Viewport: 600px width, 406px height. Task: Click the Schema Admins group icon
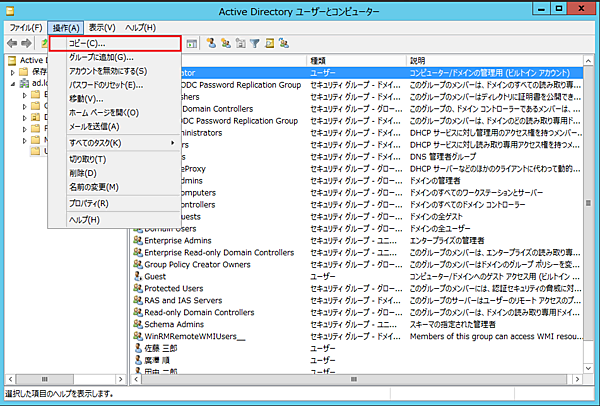pyautogui.click(x=138, y=324)
